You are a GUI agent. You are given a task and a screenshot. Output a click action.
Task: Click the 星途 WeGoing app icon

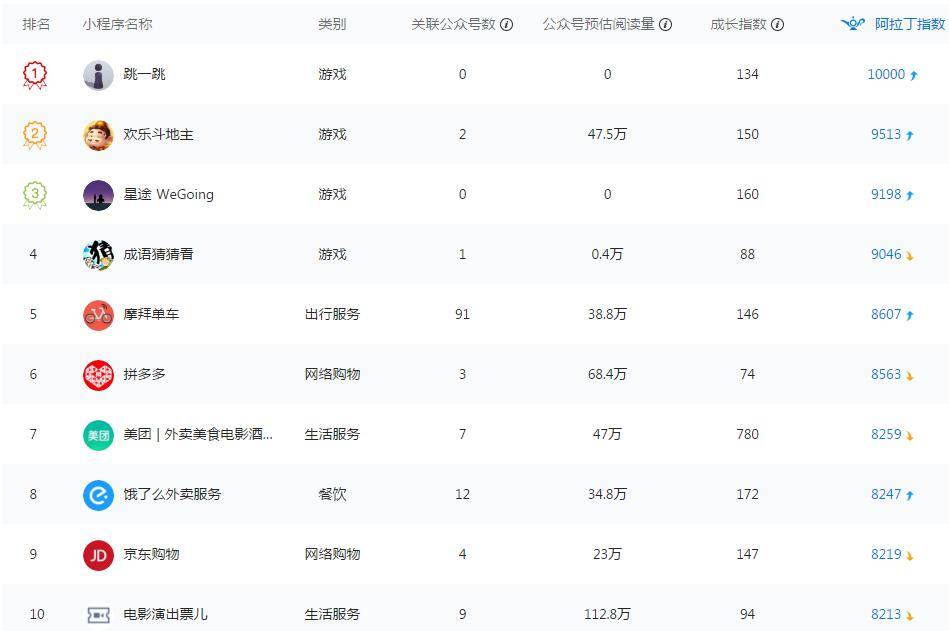coord(98,195)
